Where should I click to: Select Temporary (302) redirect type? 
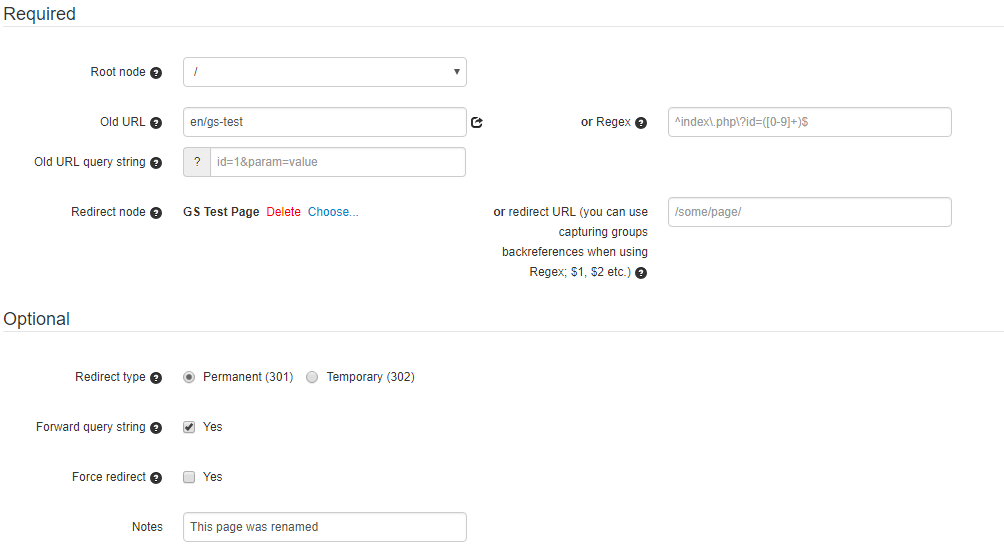click(313, 377)
